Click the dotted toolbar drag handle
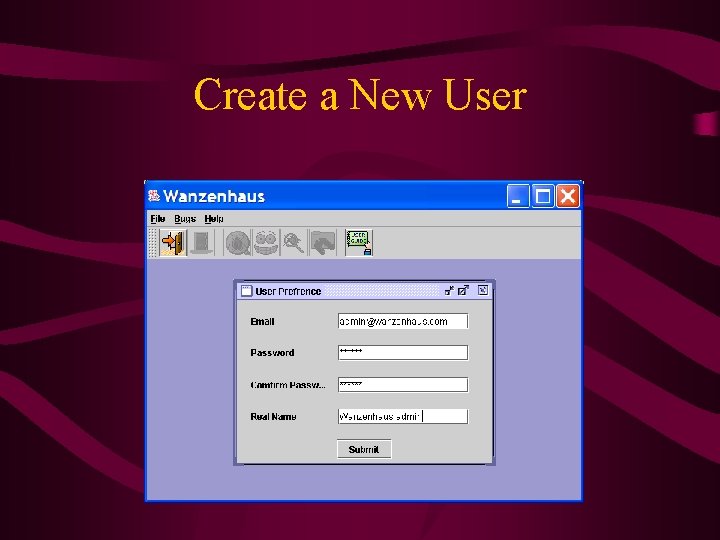Screen dimensions: 720x540 tap(153, 242)
